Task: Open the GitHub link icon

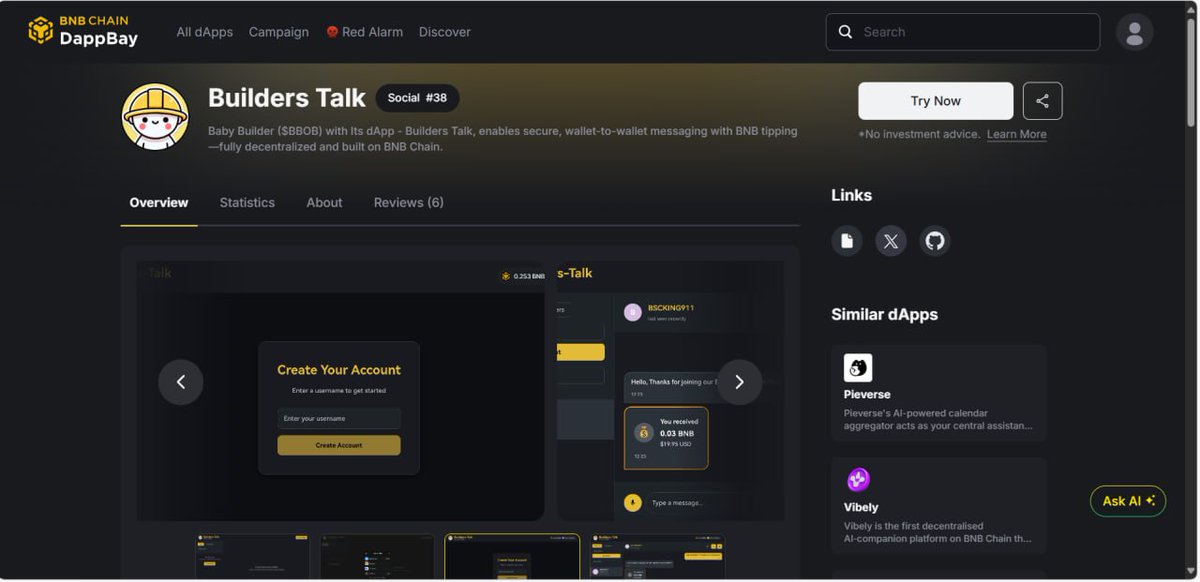Action: (935, 241)
